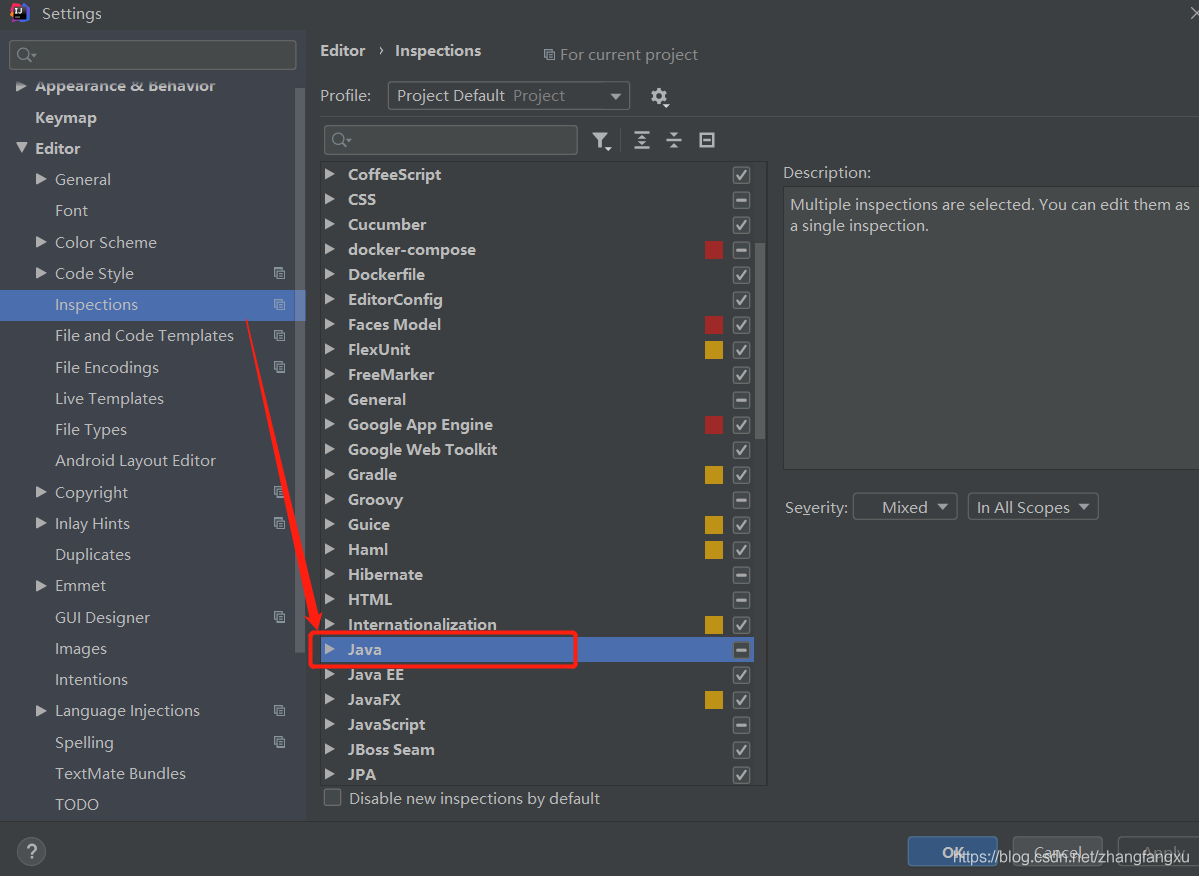The width and height of the screenshot is (1199, 876).
Task: Click project-level icon beside Spelling
Action: pyautogui.click(x=280, y=742)
